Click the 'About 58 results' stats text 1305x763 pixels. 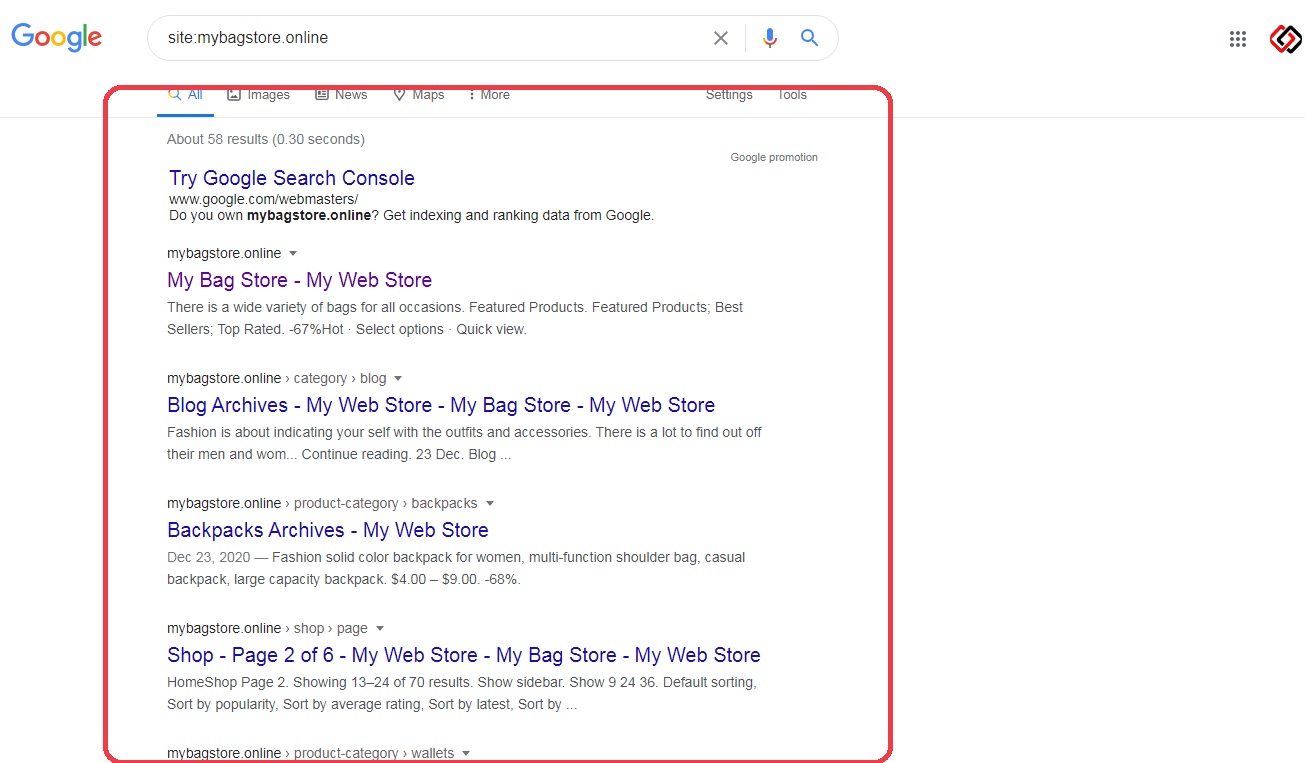(x=266, y=139)
